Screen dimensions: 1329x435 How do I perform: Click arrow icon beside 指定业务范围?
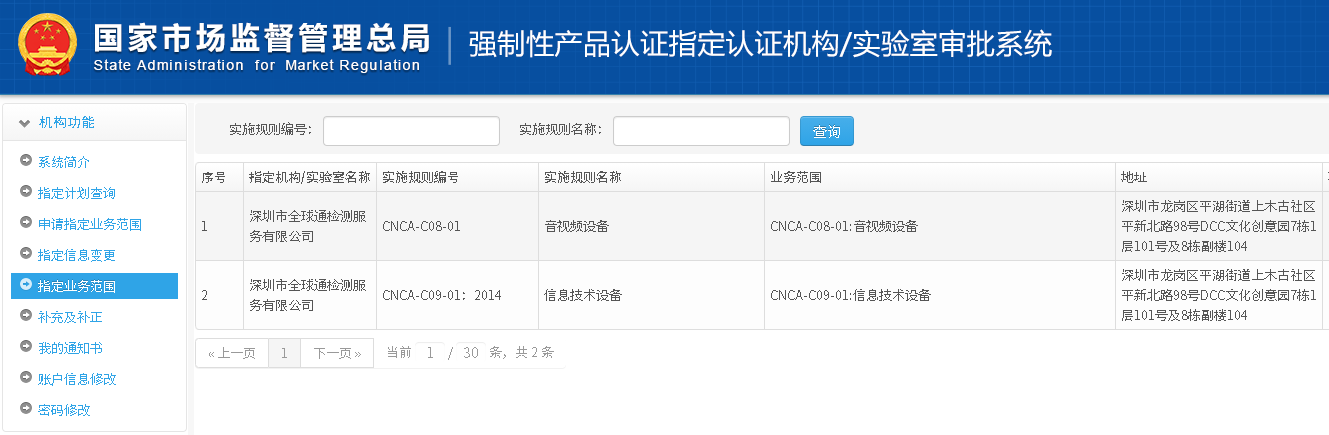pos(26,285)
